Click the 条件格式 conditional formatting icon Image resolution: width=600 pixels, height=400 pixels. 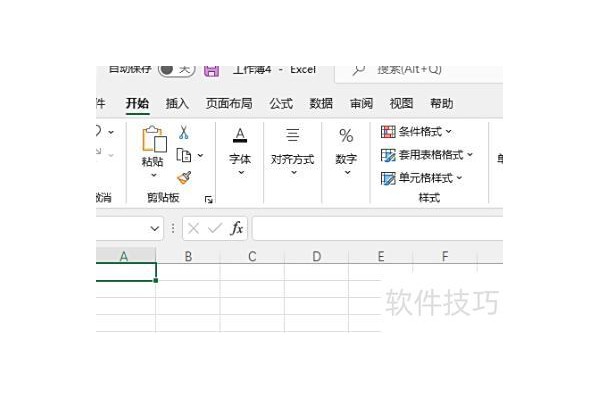click(x=388, y=132)
